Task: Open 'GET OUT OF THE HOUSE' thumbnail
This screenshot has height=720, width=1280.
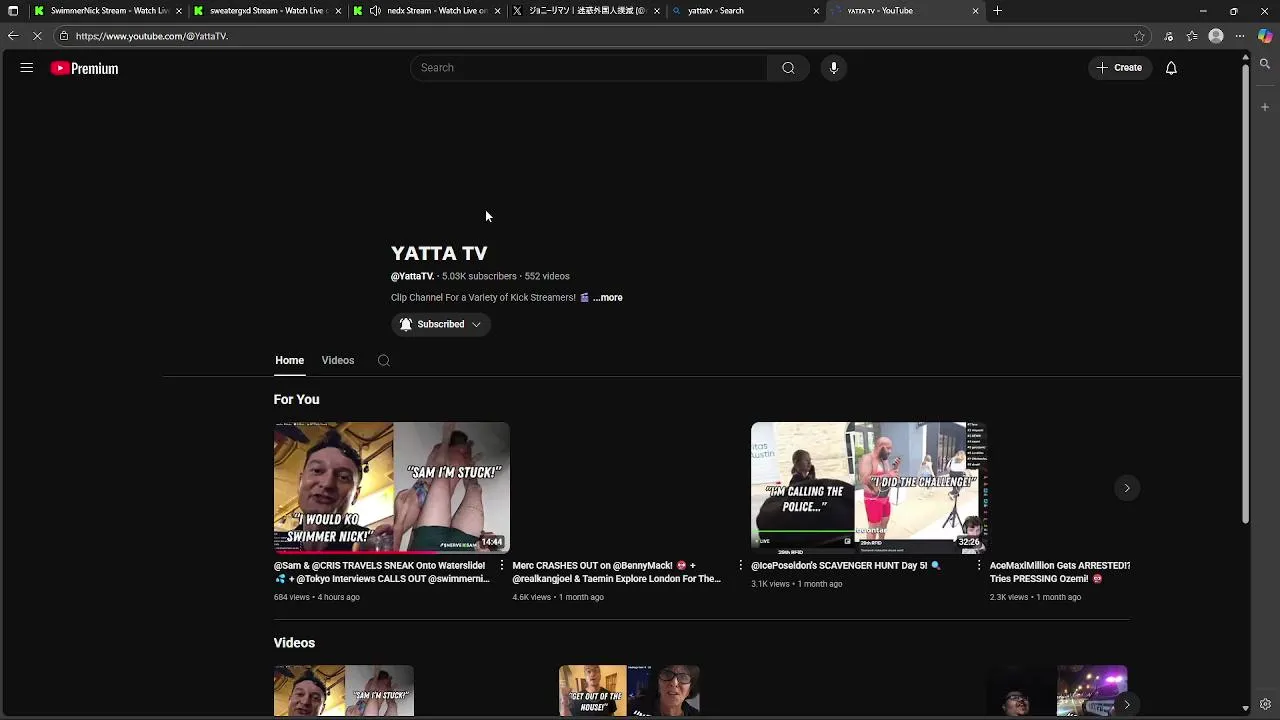Action: coord(629,691)
